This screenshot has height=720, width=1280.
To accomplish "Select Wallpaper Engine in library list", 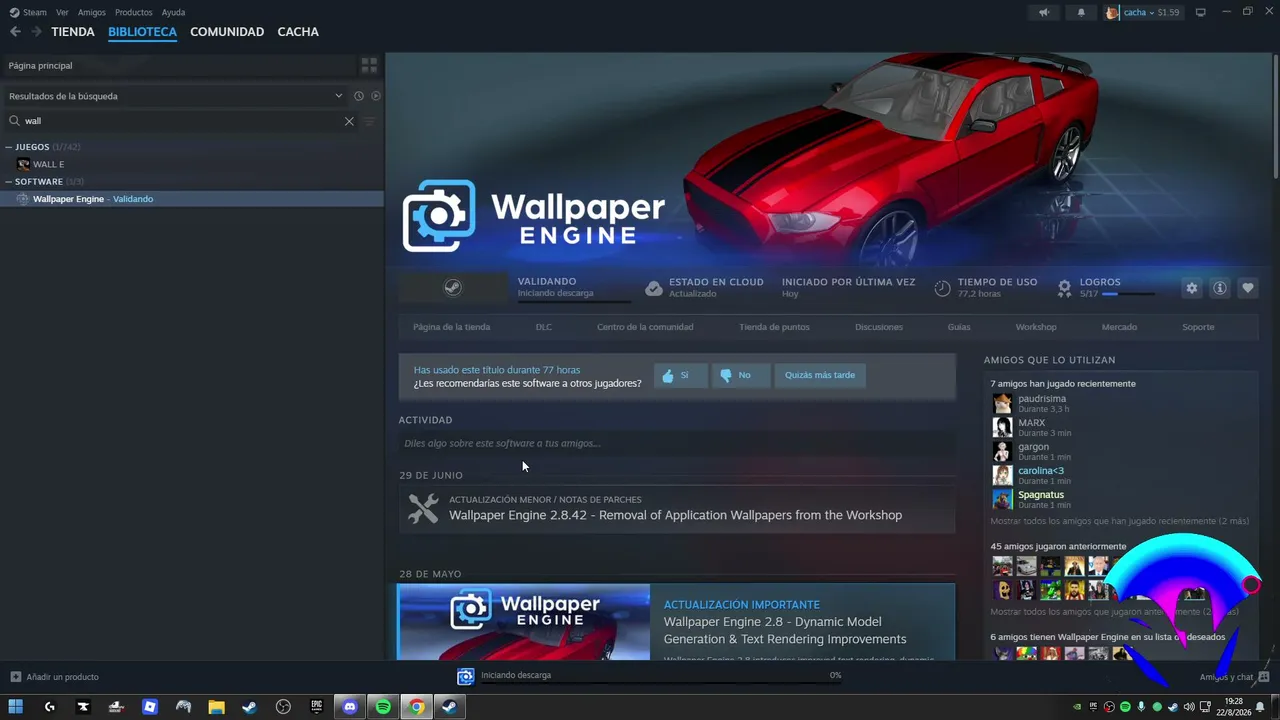I will click(x=192, y=199).
